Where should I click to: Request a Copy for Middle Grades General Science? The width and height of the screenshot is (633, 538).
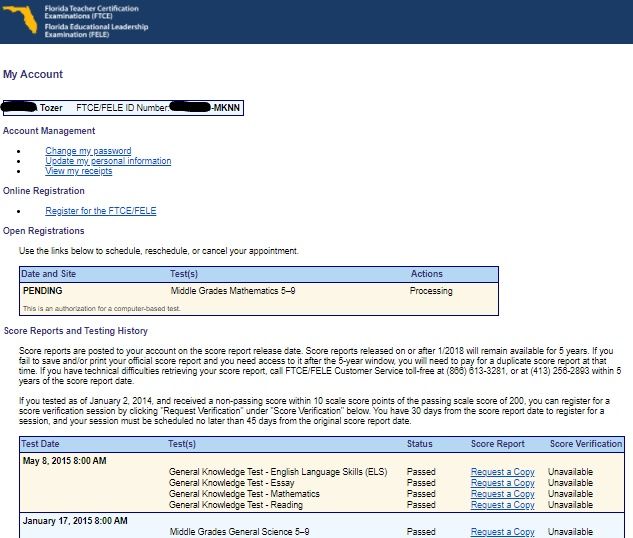(503, 532)
